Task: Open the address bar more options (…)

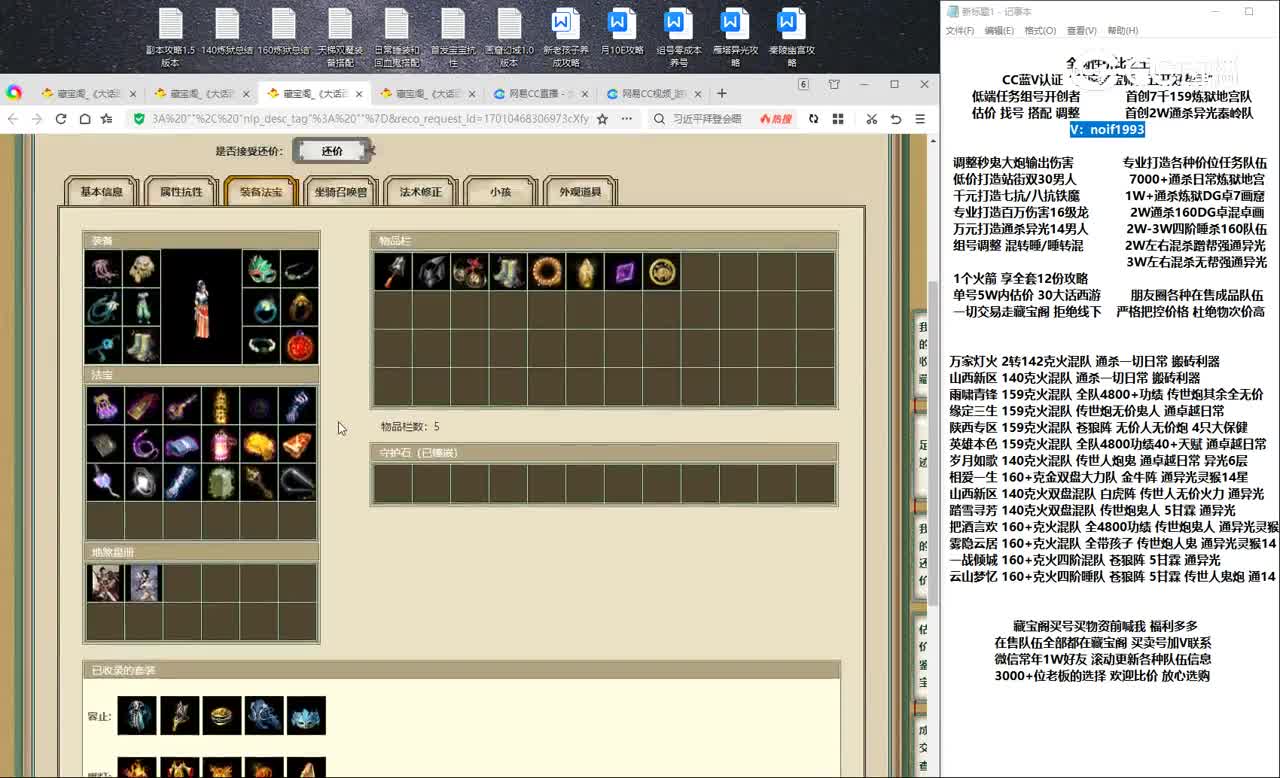Action: (x=627, y=119)
